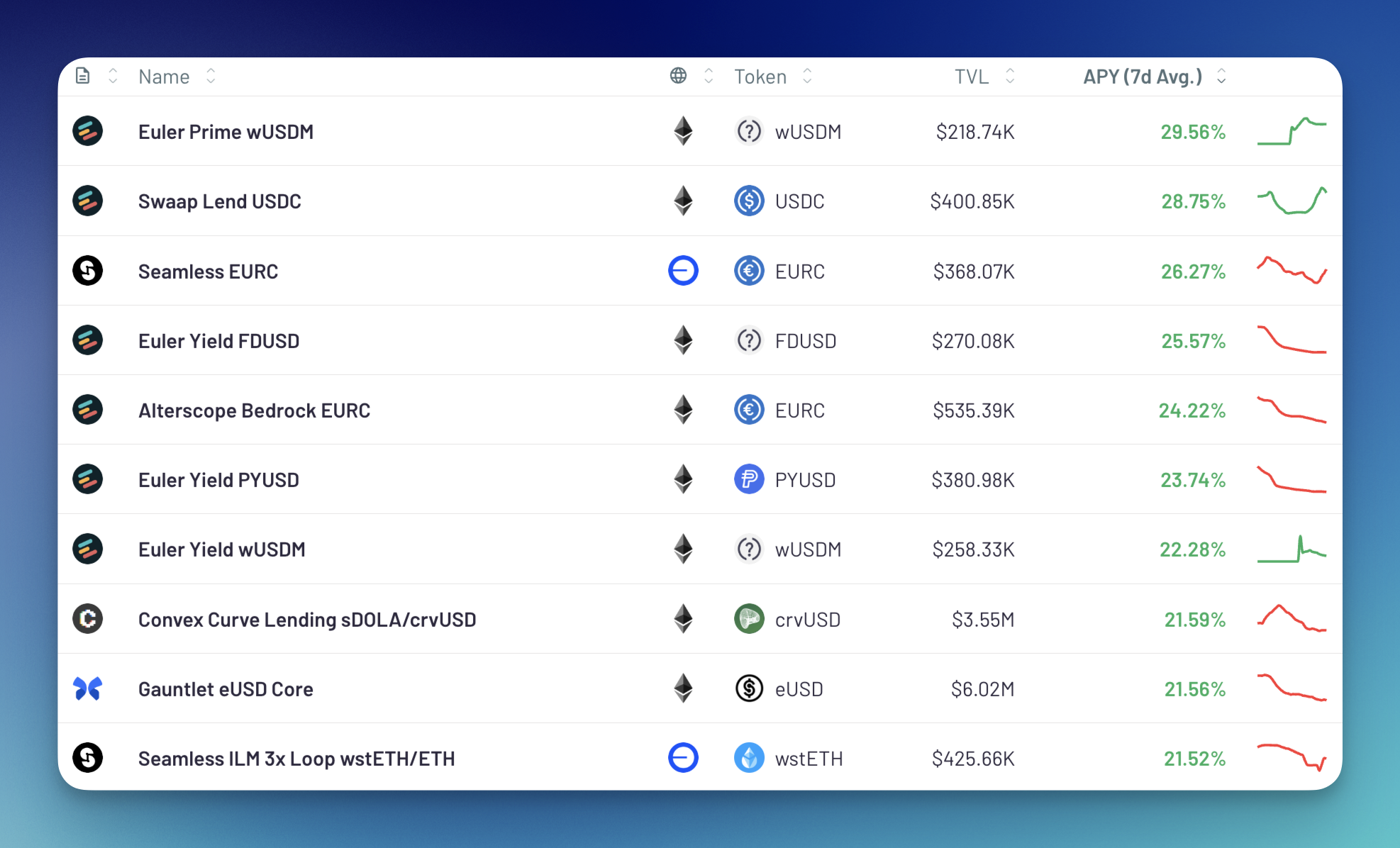Screen dimensions: 1400x848
Task: Click APY sparkline for Swaap Lend USDC
Action: tap(1291, 201)
